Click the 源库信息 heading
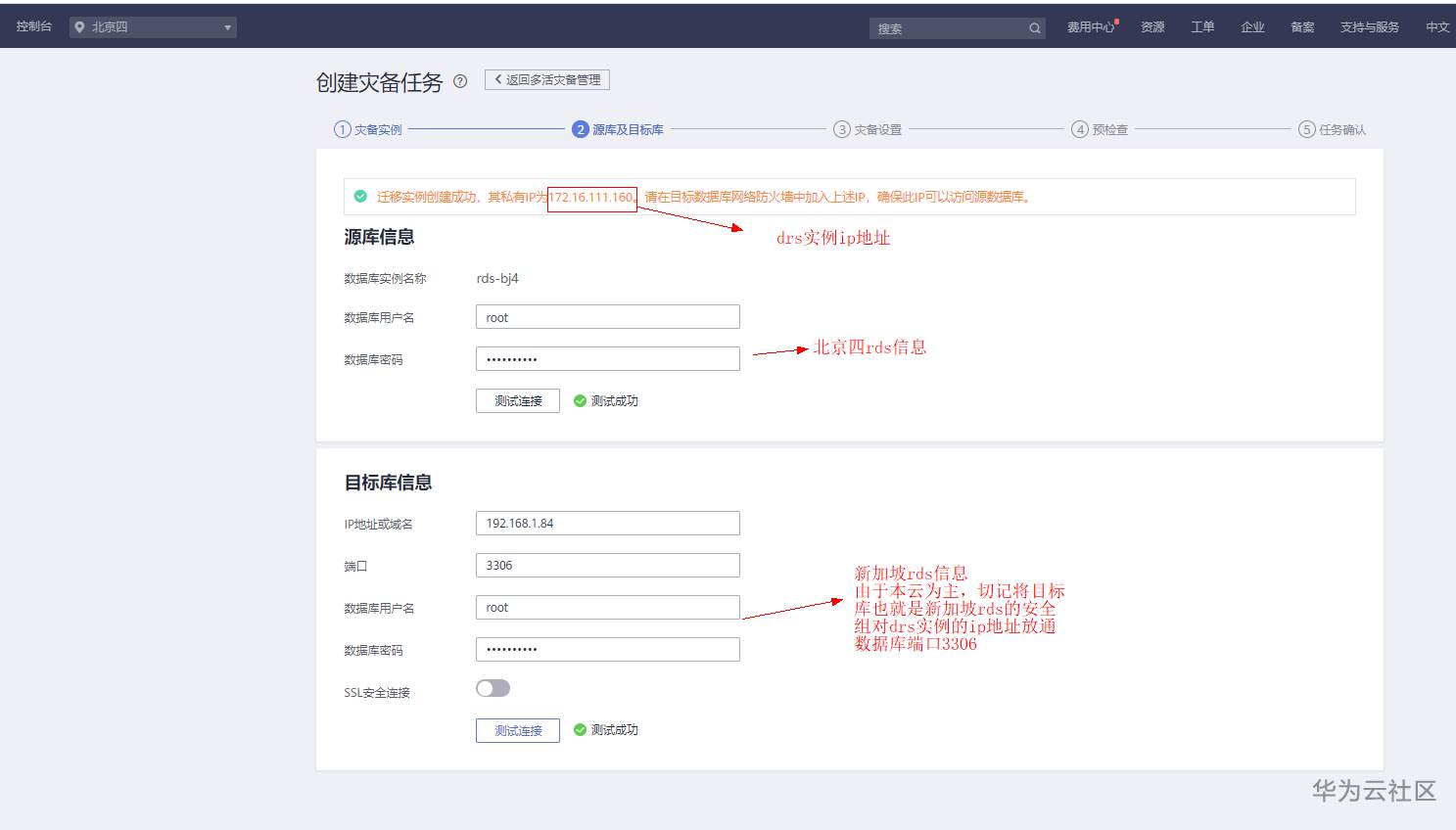Image resolution: width=1456 pixels, height=830 pixels. click(x=379, y=237)
